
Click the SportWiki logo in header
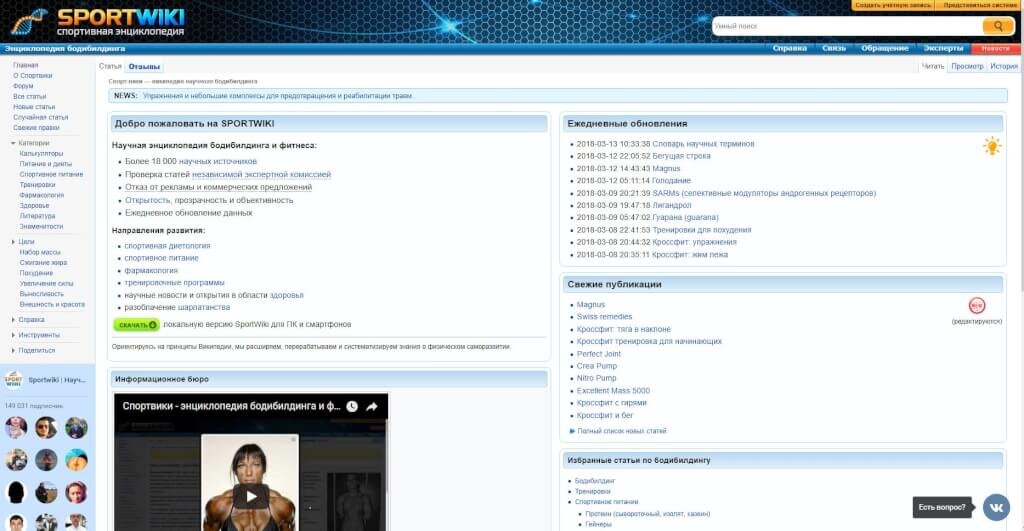click(x=98, y=22)
